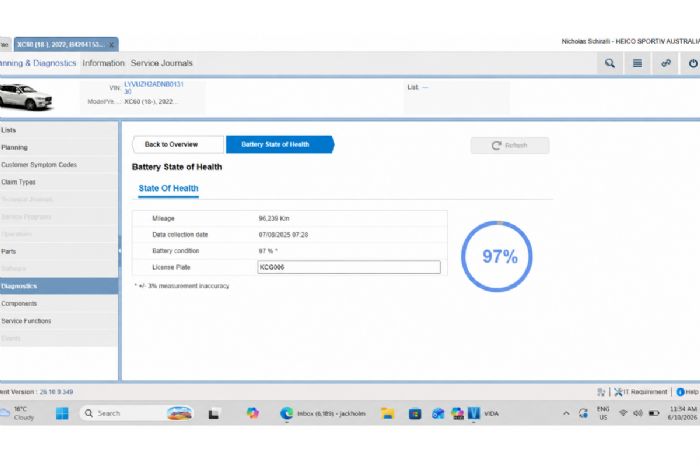
Task: Open the Windows Start menu
Action: pos(62,414)
